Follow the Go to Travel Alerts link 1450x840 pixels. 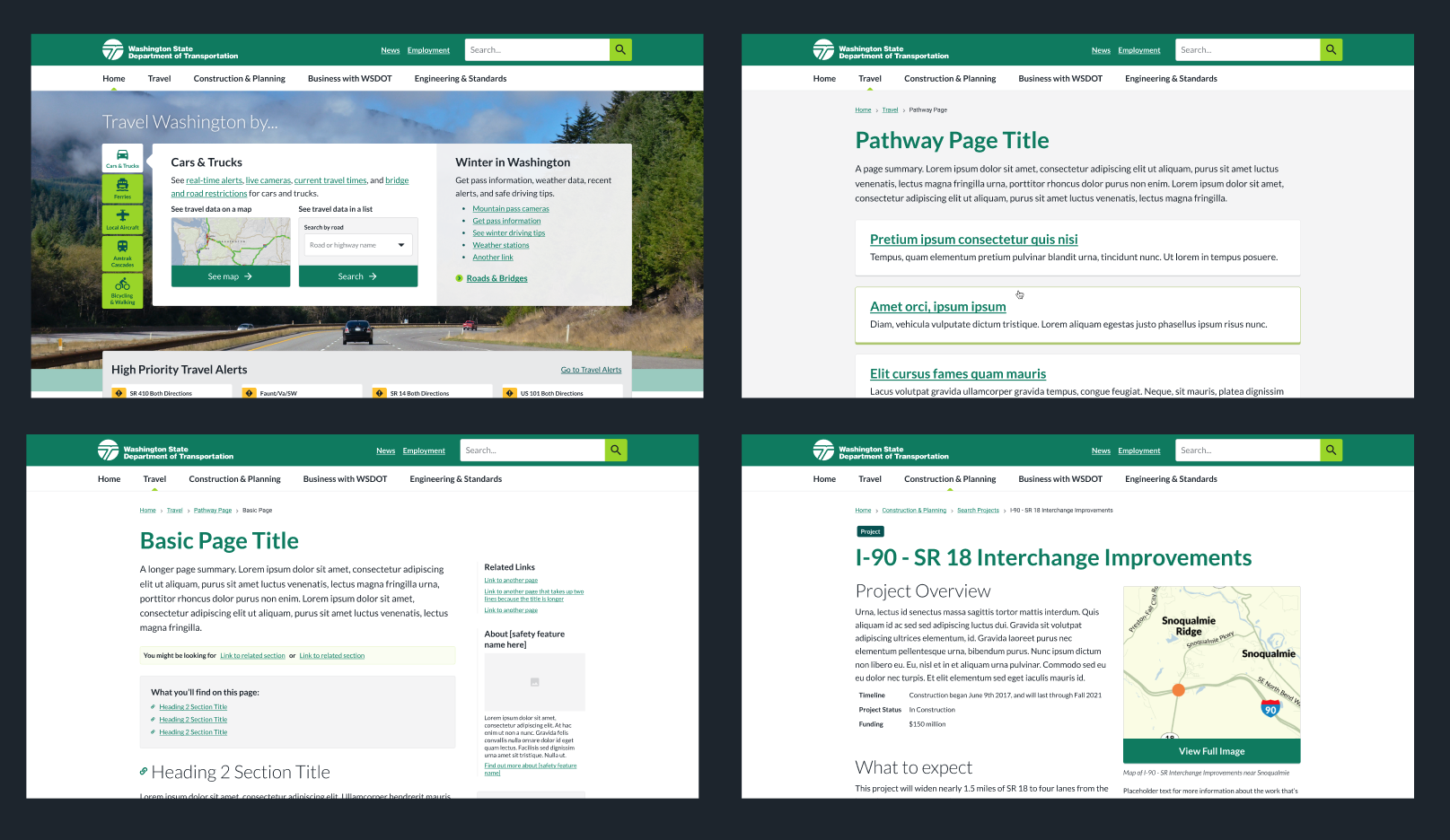pyautogui.click(x=591, y=370)
